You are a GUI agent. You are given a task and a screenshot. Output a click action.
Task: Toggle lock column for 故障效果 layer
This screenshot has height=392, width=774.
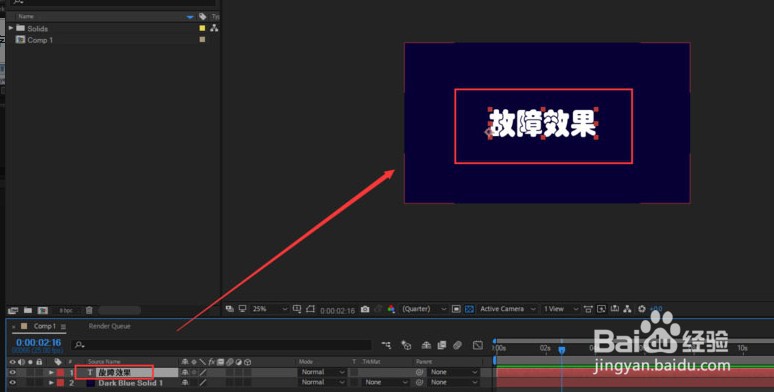(39, 372)
